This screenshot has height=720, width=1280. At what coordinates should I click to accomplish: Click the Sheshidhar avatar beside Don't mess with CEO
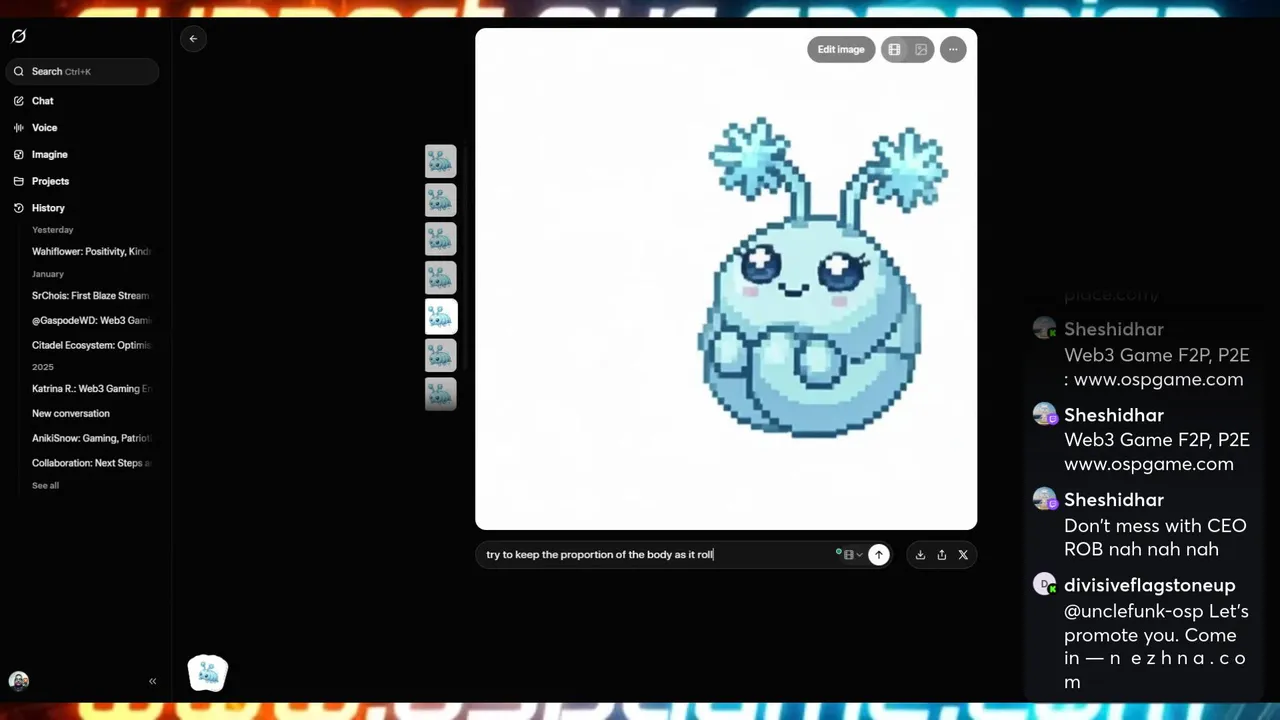pyautogui.click(x=1045, y=499)
